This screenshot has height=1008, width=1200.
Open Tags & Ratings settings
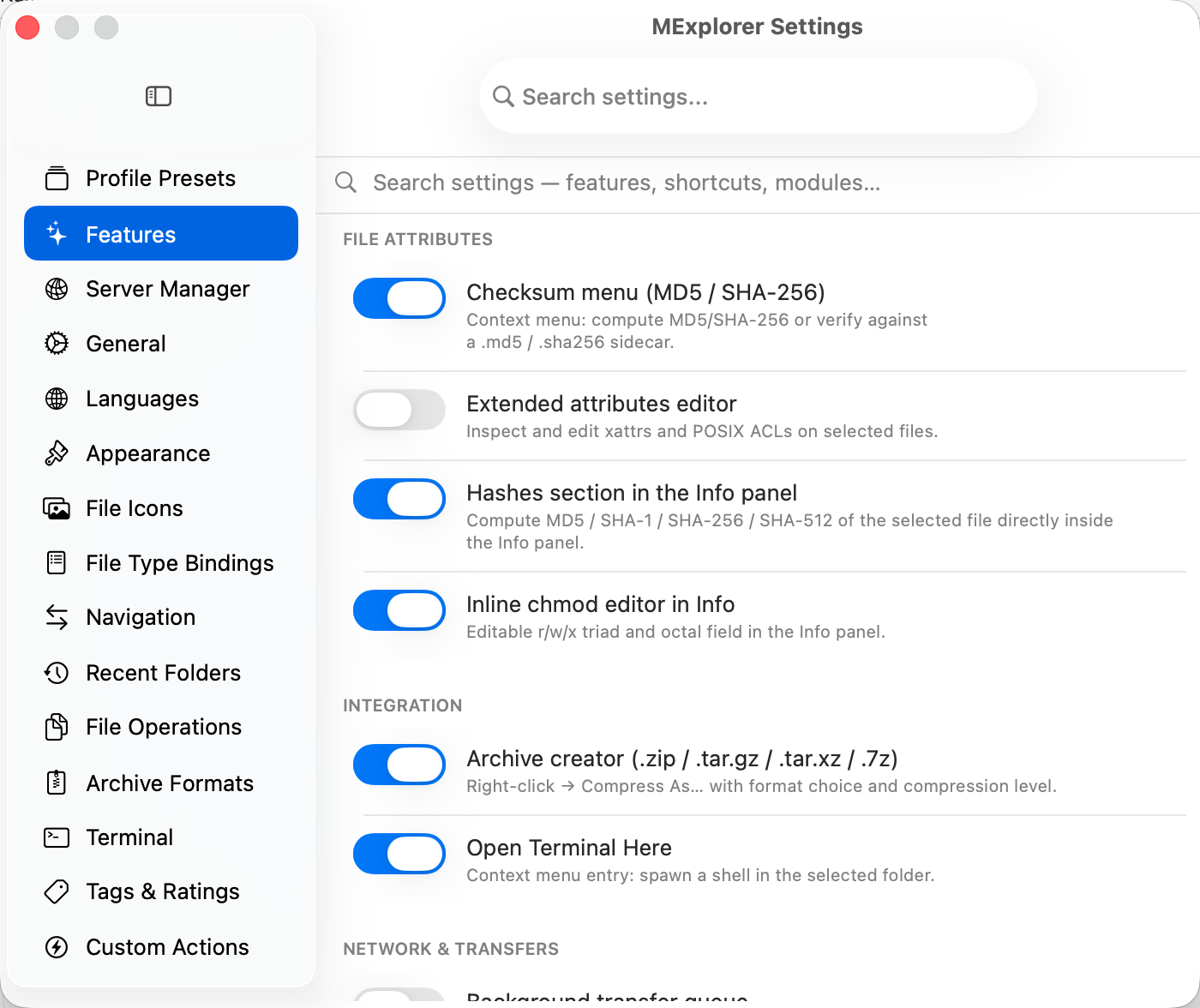tap(161, 891)
